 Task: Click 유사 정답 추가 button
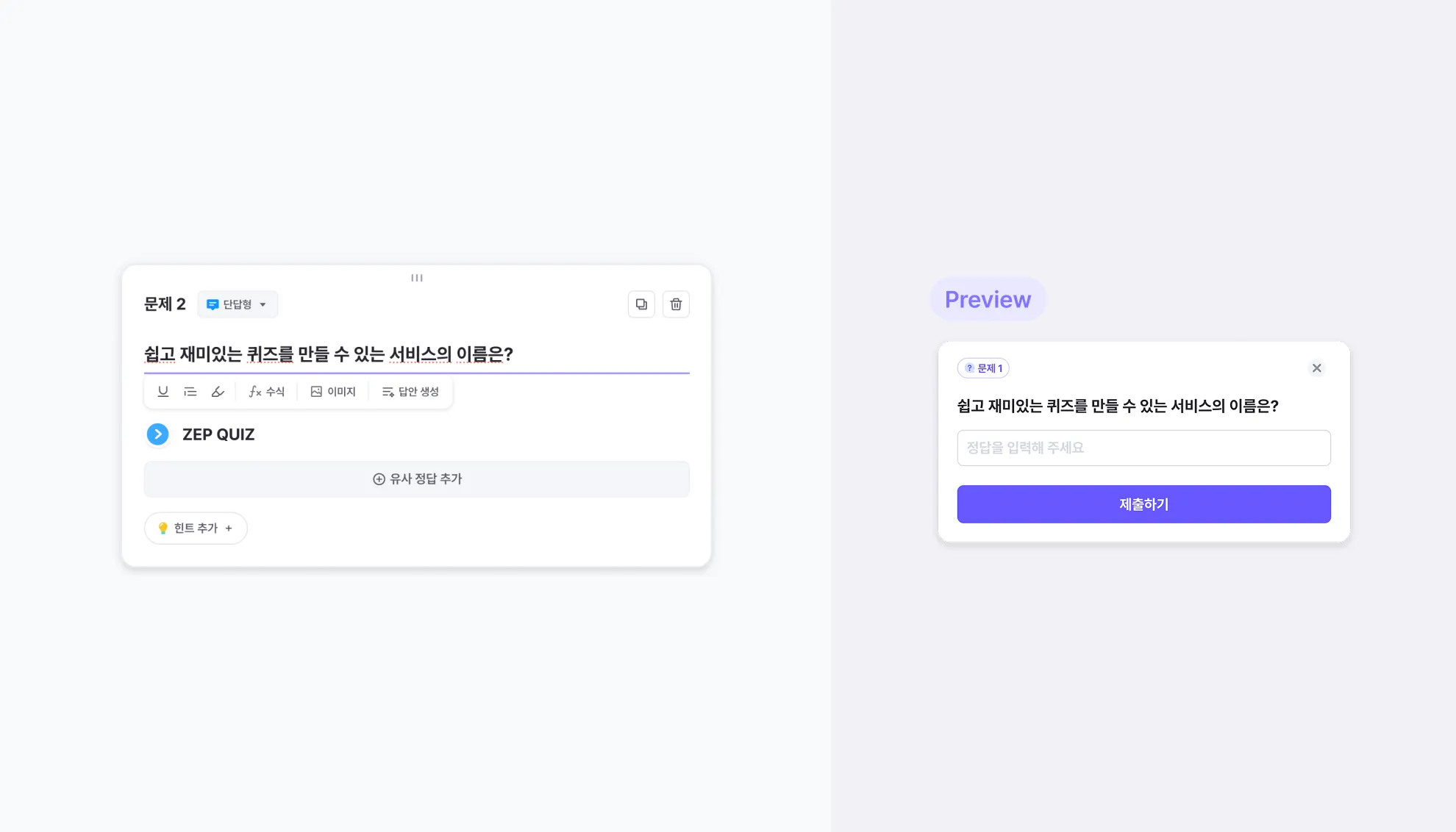click(417, 479)
